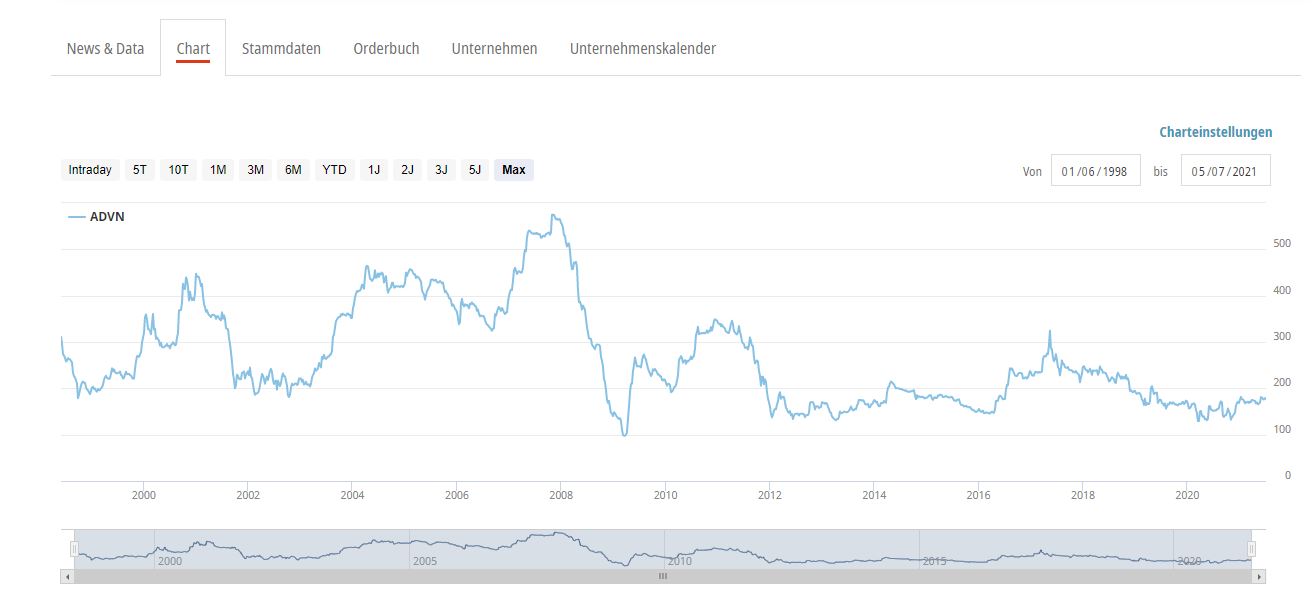Click the bis end date field

pos(1225,171)
